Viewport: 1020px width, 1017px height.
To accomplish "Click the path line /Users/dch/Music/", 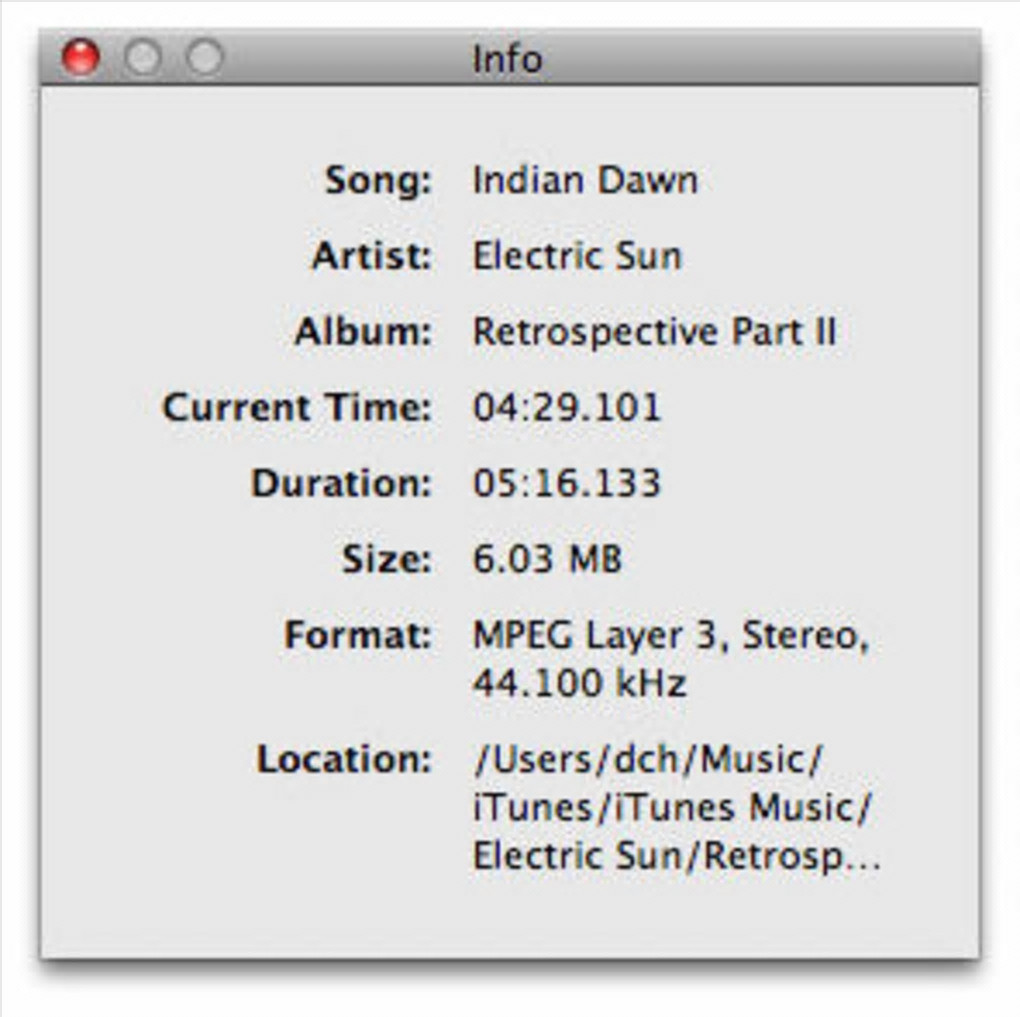I will (649, 759).
